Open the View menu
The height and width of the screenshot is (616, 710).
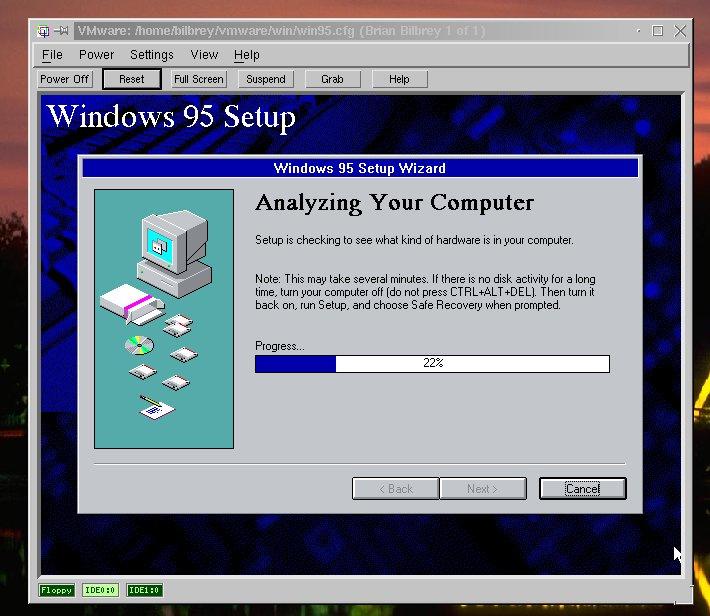tap(204, 55)
